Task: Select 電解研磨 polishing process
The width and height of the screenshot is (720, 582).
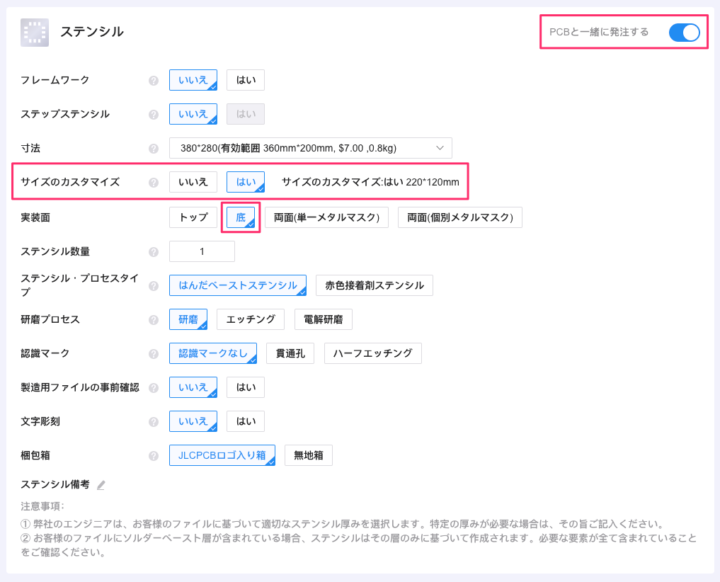Action: tap(323, 320)
